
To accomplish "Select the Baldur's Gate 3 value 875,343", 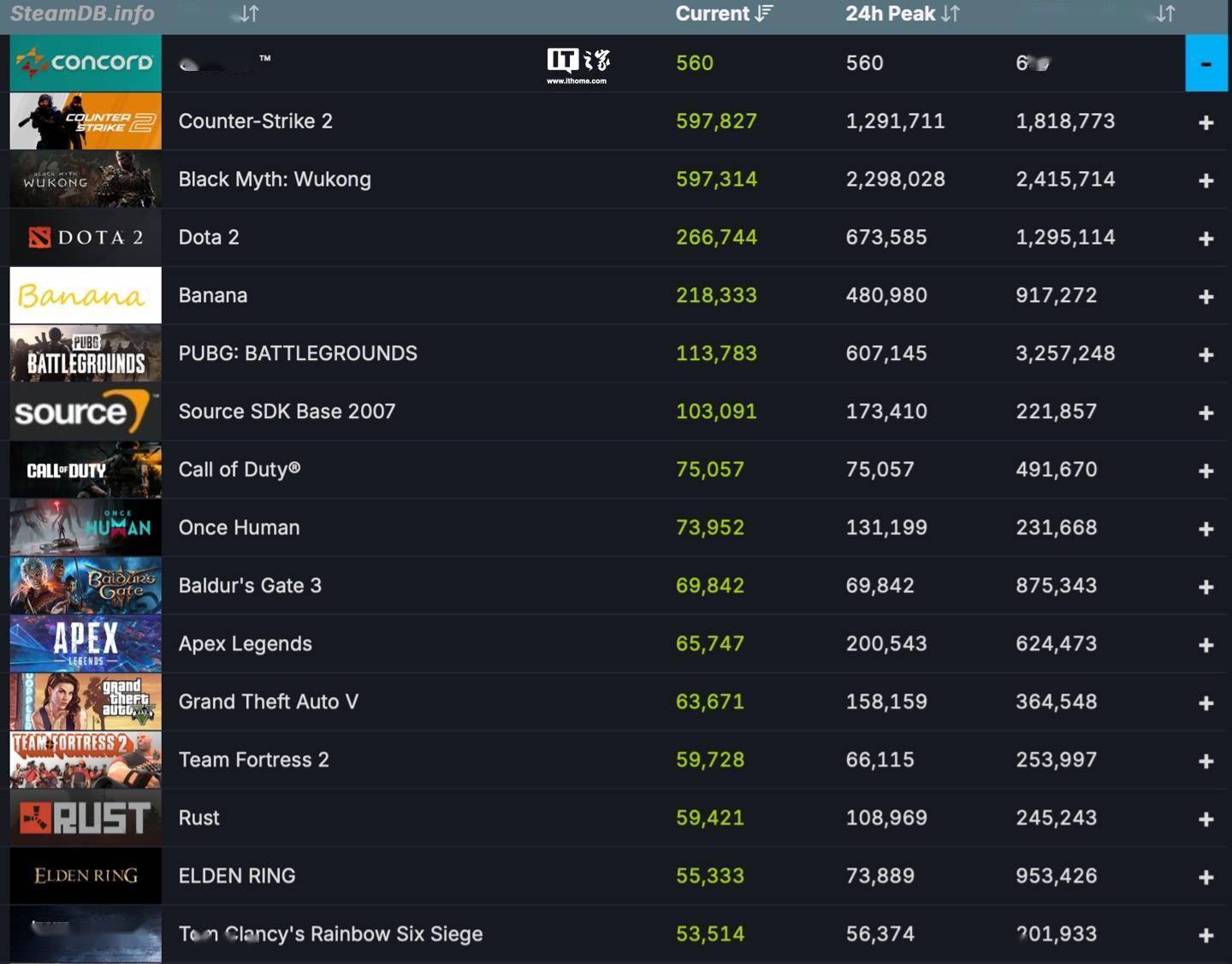I will [1056, 586].
